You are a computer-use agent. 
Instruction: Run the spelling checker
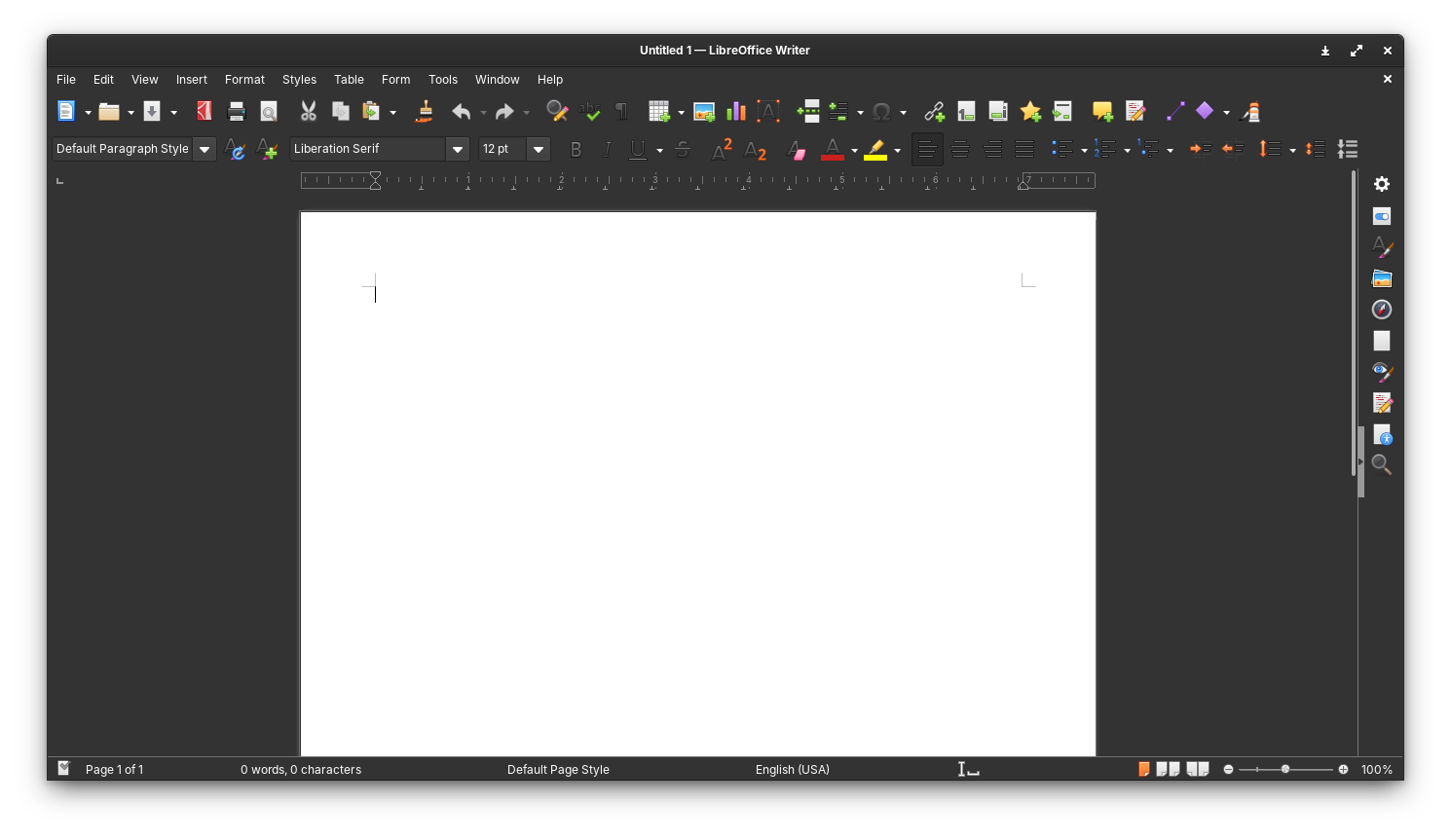click(590, 111)
